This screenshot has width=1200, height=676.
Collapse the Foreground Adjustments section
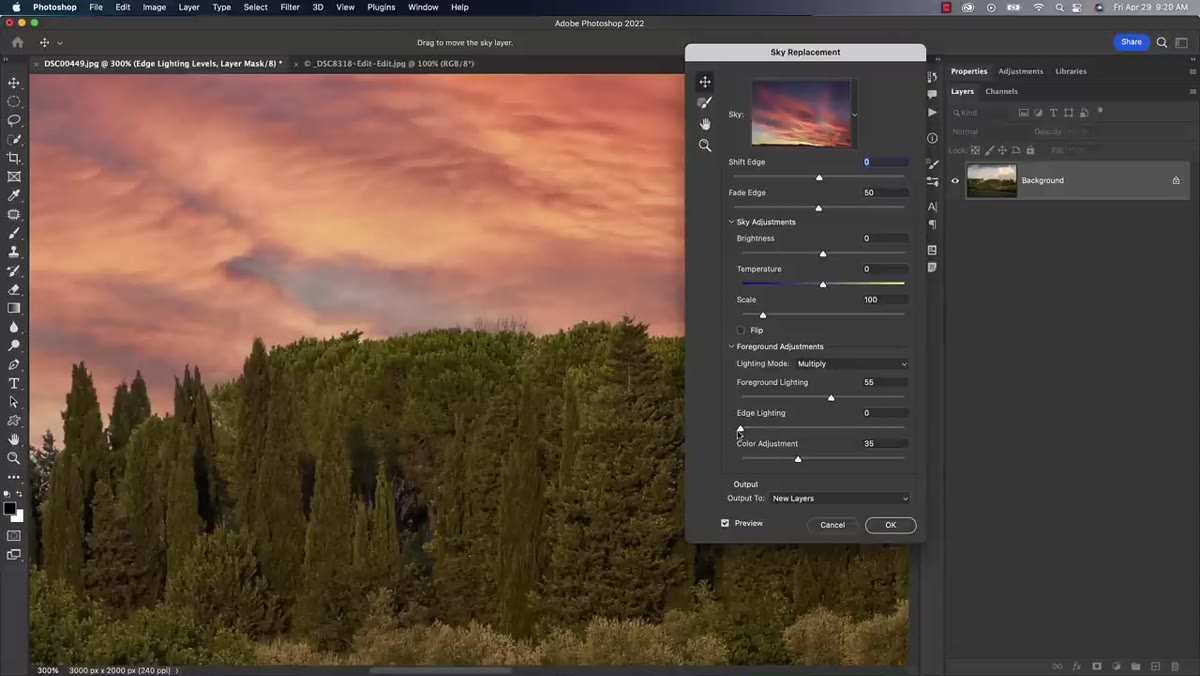pos(731,347)
